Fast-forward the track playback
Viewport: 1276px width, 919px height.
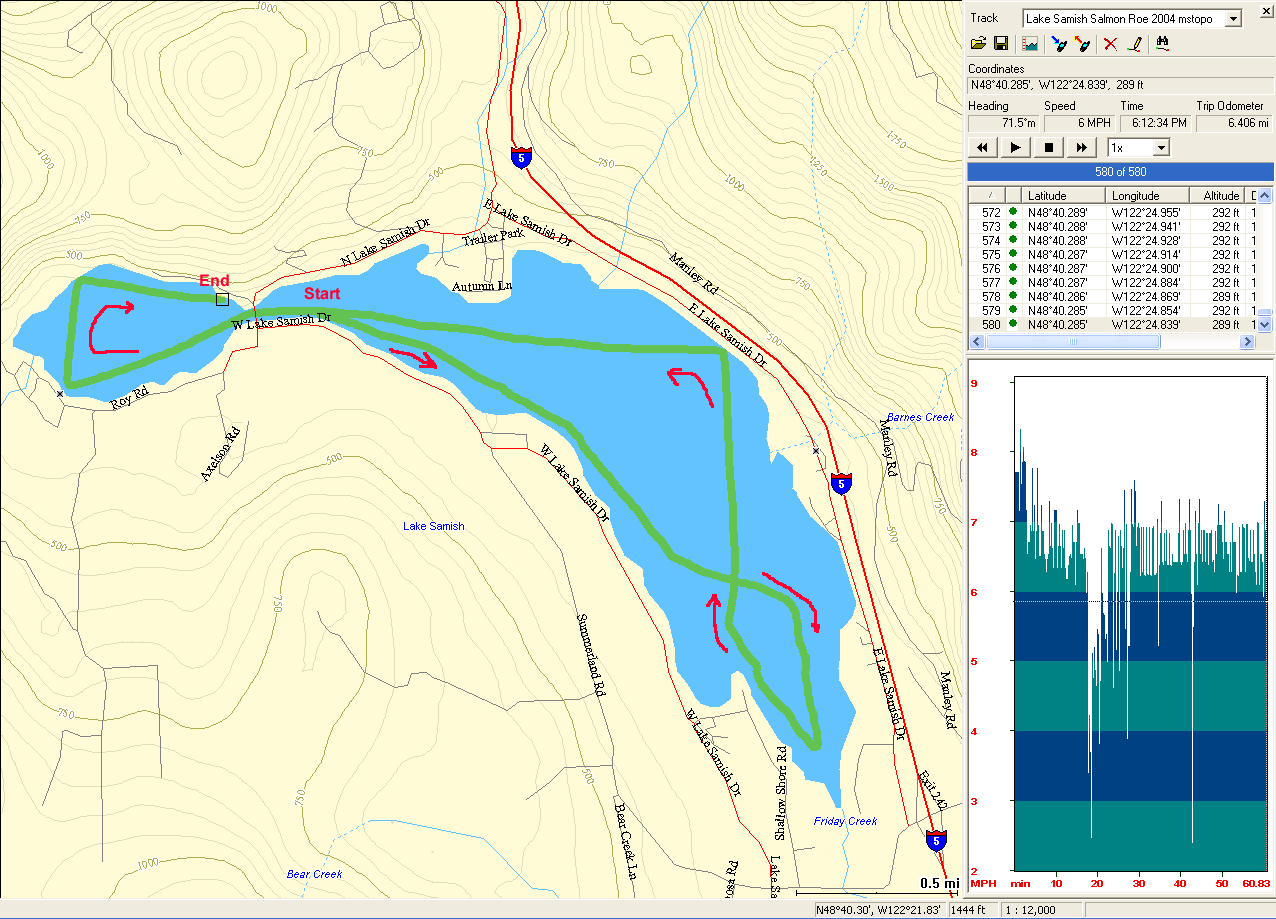pos(1081,148)
